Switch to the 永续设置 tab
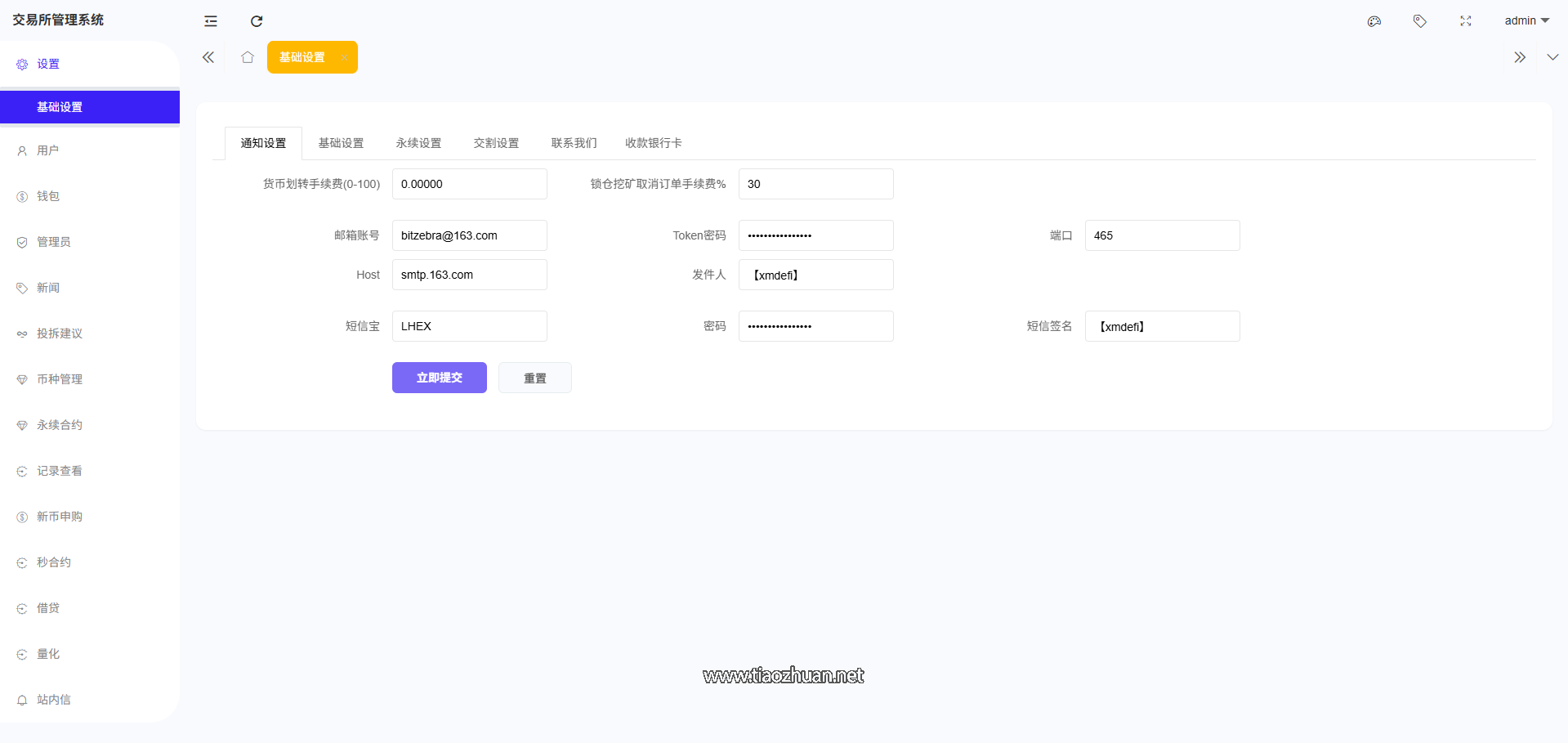The image size is (1568, 743). point(418,143)
